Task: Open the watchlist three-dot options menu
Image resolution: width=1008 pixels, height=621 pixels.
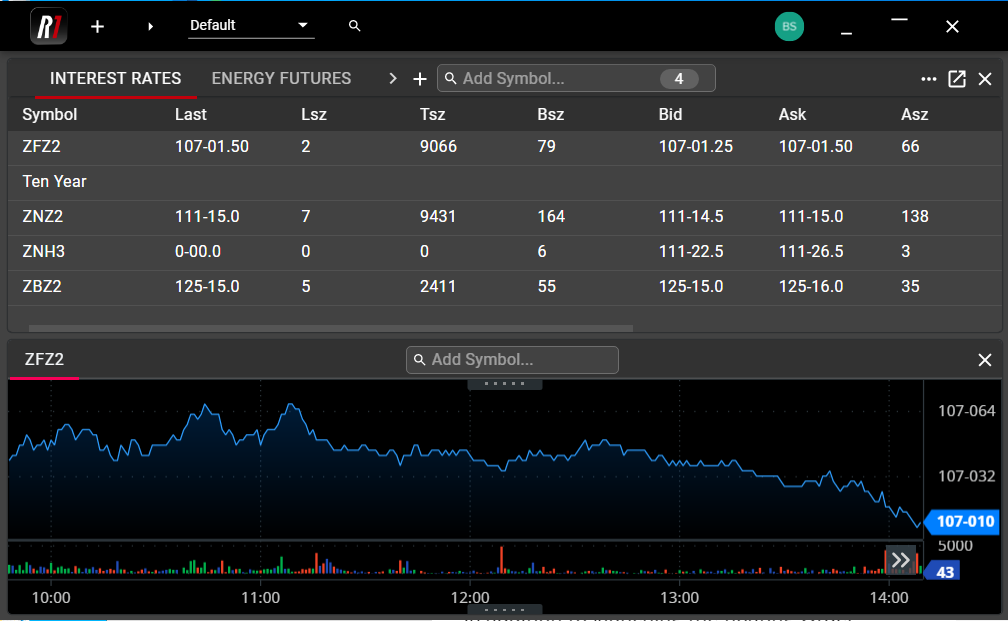Action: (929, 79)
